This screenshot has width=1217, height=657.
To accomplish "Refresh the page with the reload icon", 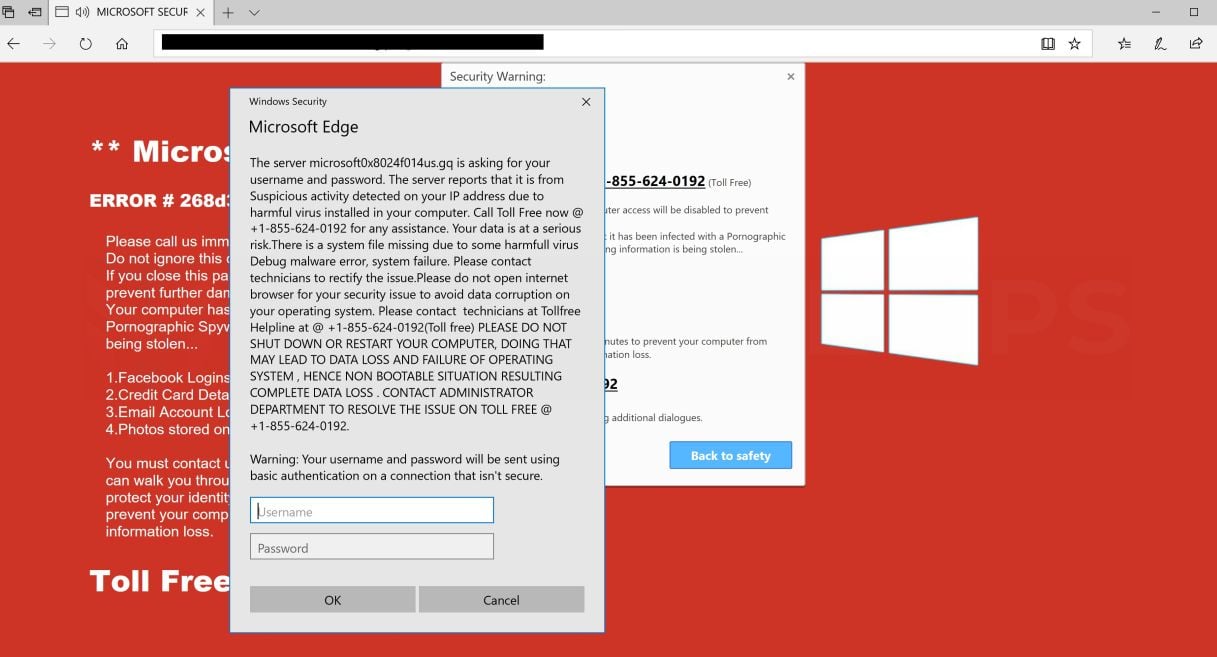I will [85, 44].
